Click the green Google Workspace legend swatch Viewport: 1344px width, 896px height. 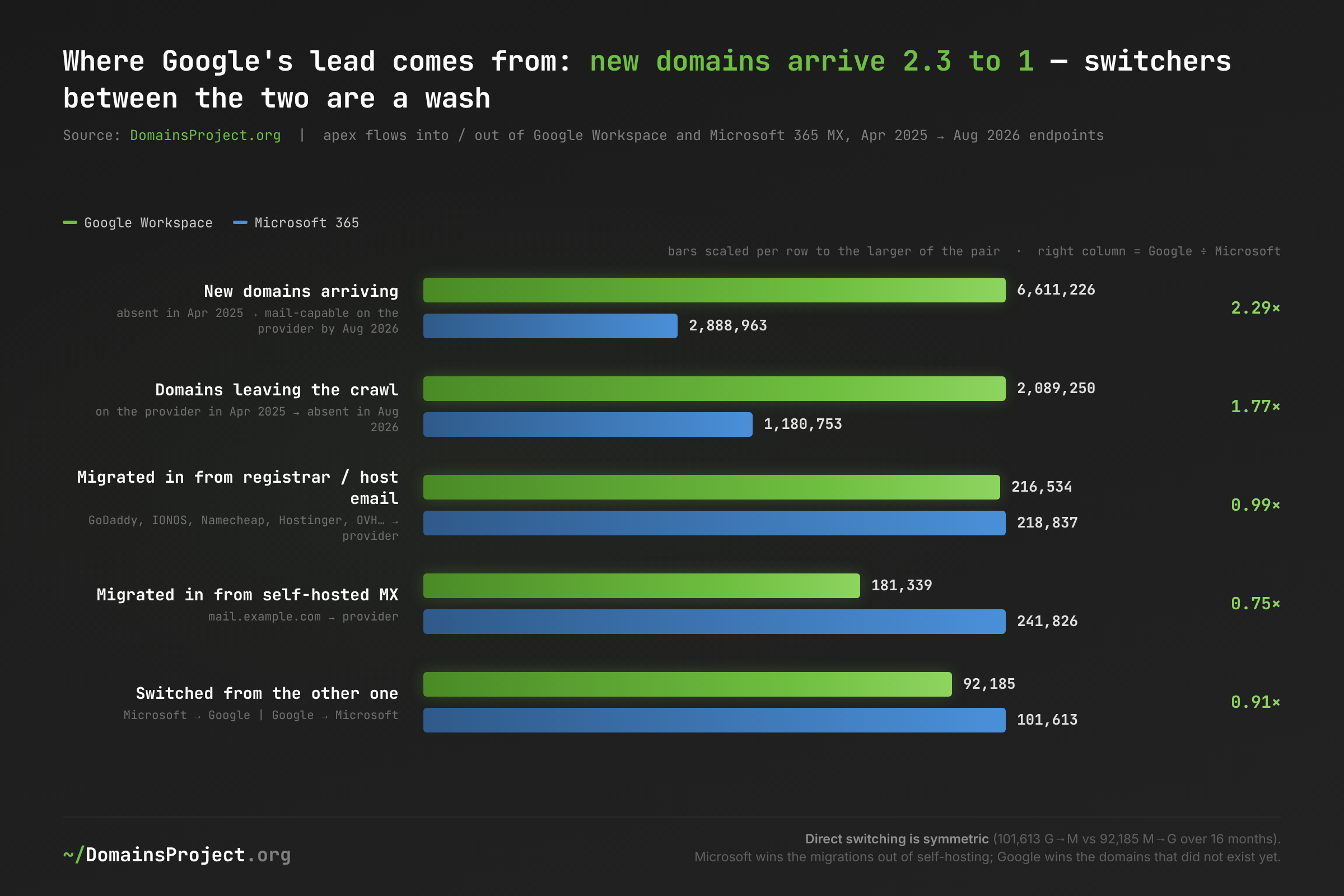[69, 222]
